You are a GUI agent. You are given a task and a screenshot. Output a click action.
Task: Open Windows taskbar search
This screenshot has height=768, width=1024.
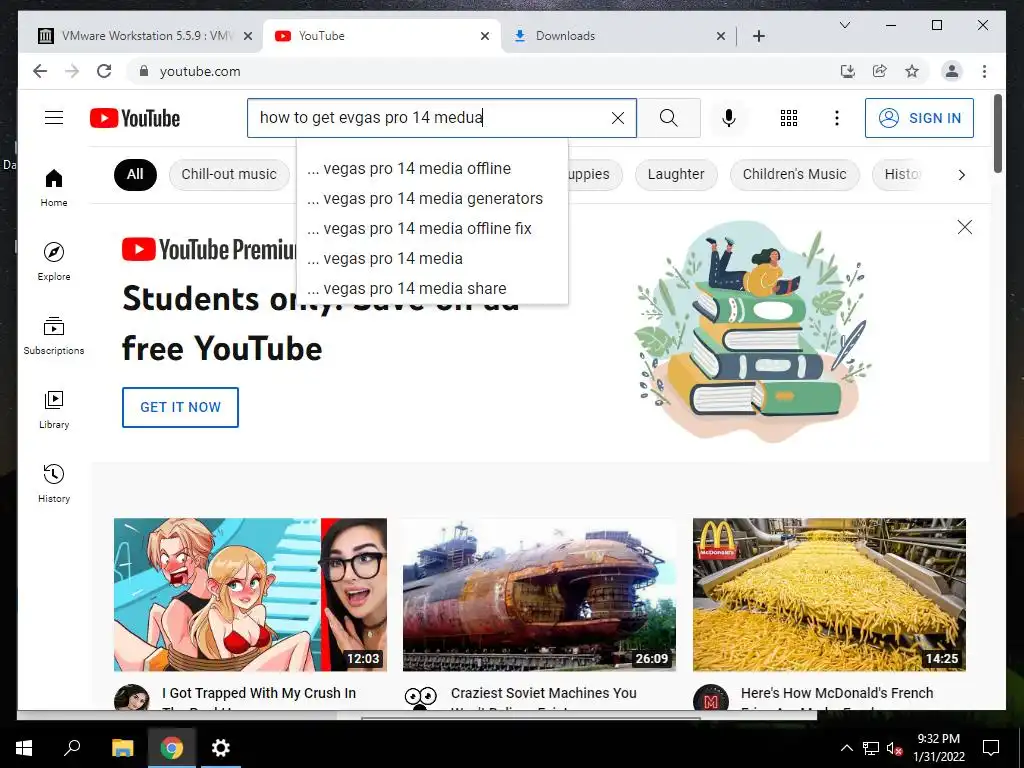(72, 748)
